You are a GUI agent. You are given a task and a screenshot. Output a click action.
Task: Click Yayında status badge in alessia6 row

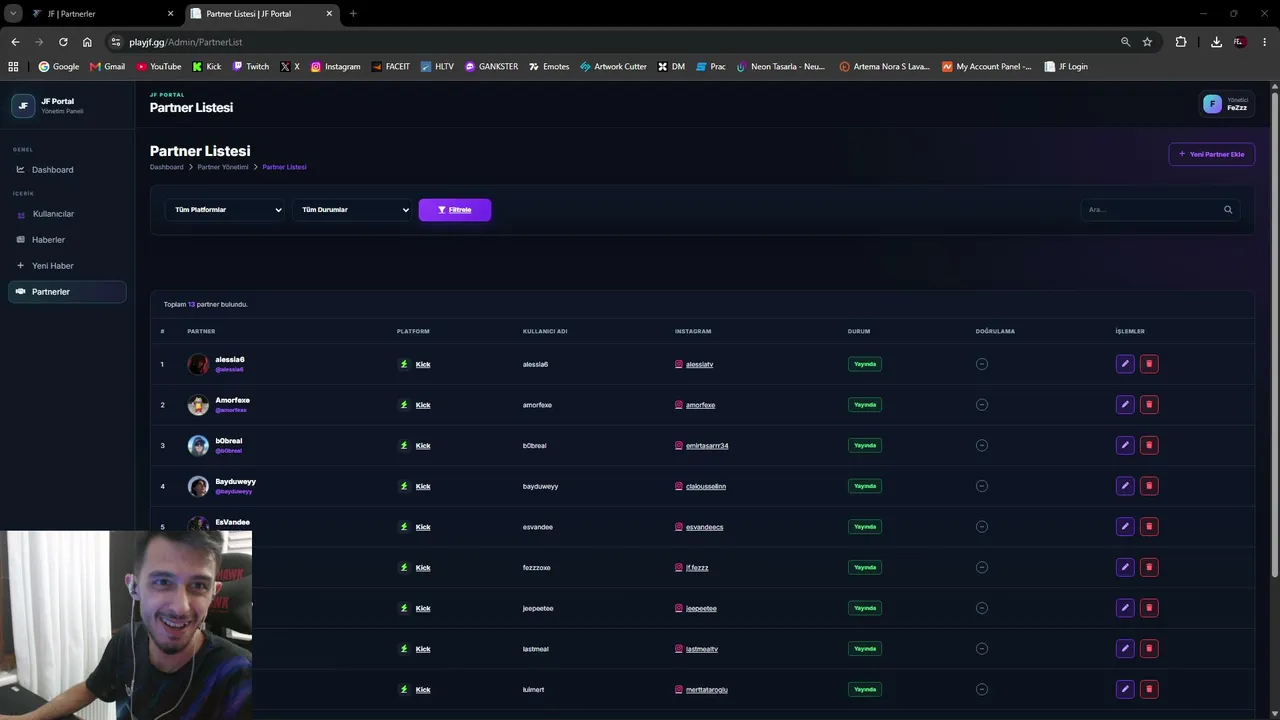pyautogui.click(x=865, y=364)
